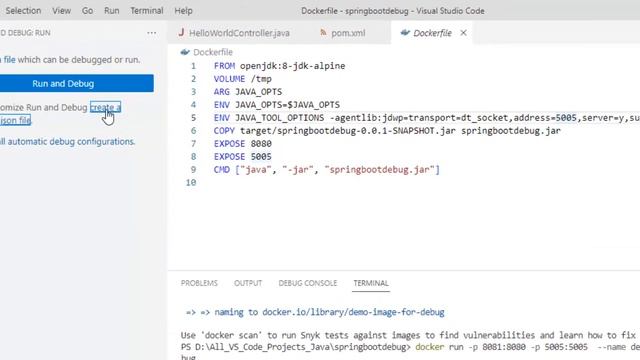Open the View menu

[61, 11]
